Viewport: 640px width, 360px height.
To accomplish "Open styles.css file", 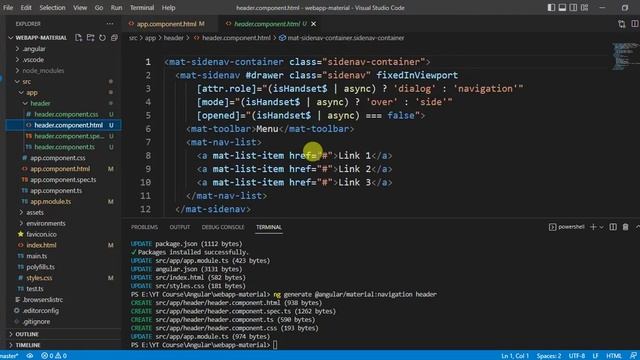I will click(39, 278).
